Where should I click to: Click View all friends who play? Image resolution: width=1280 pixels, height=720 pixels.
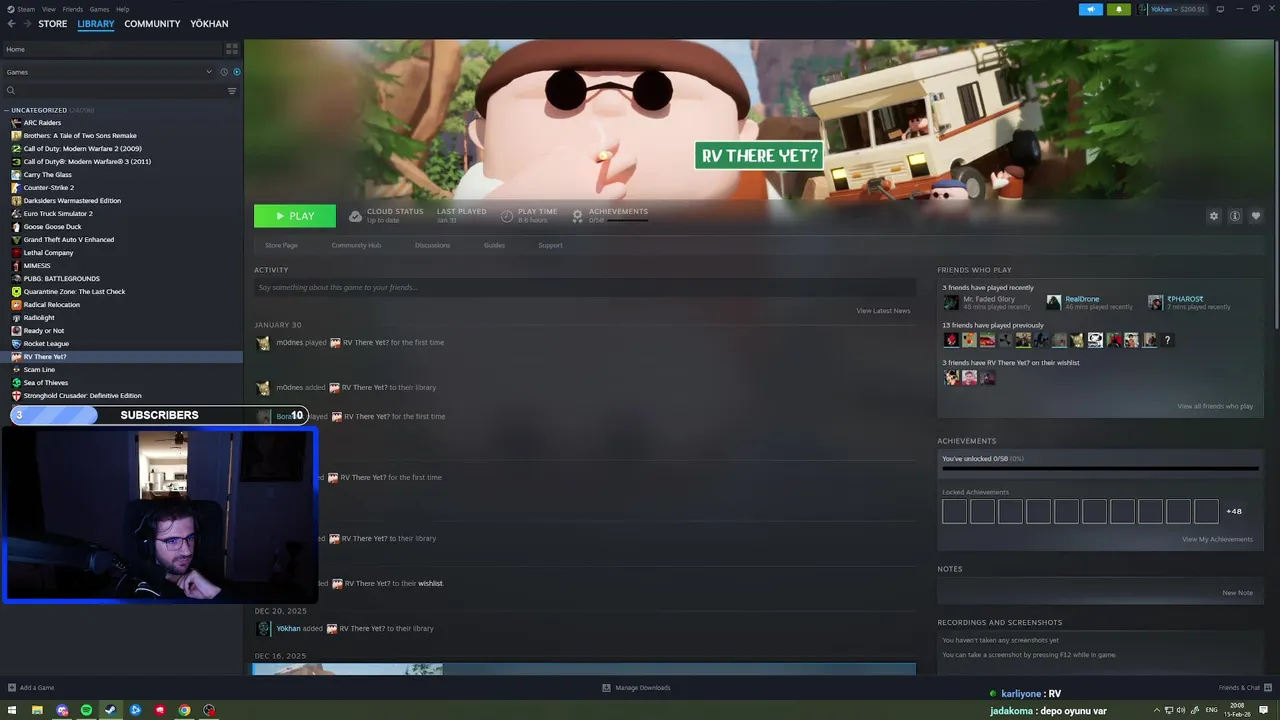pyautogui.click(x=1215, y=406)
